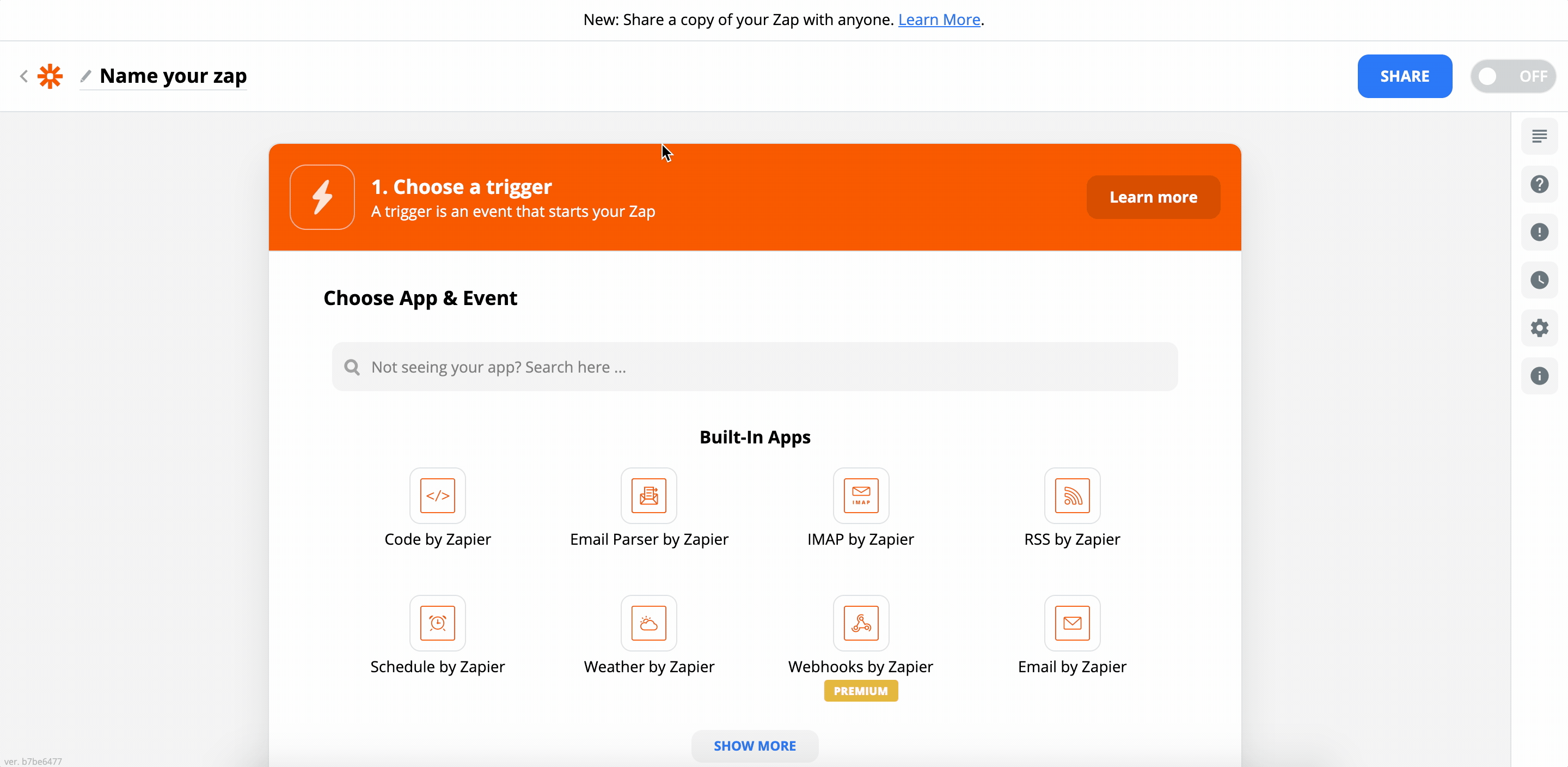Expand apps with SHOW MORE
The image size is (1568, 767).
click(755, 746)
